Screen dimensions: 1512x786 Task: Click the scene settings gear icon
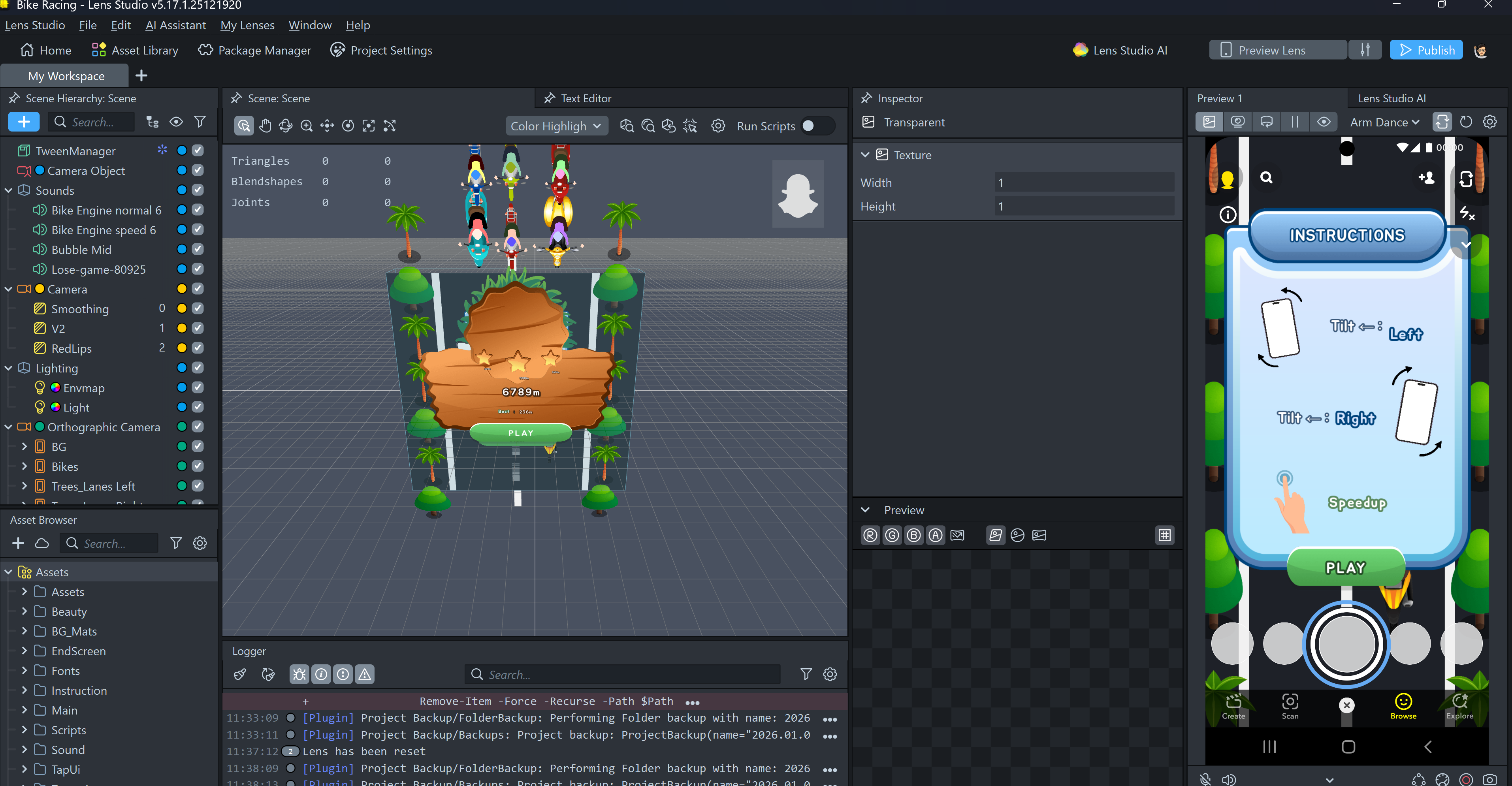(x=718, y=126)
